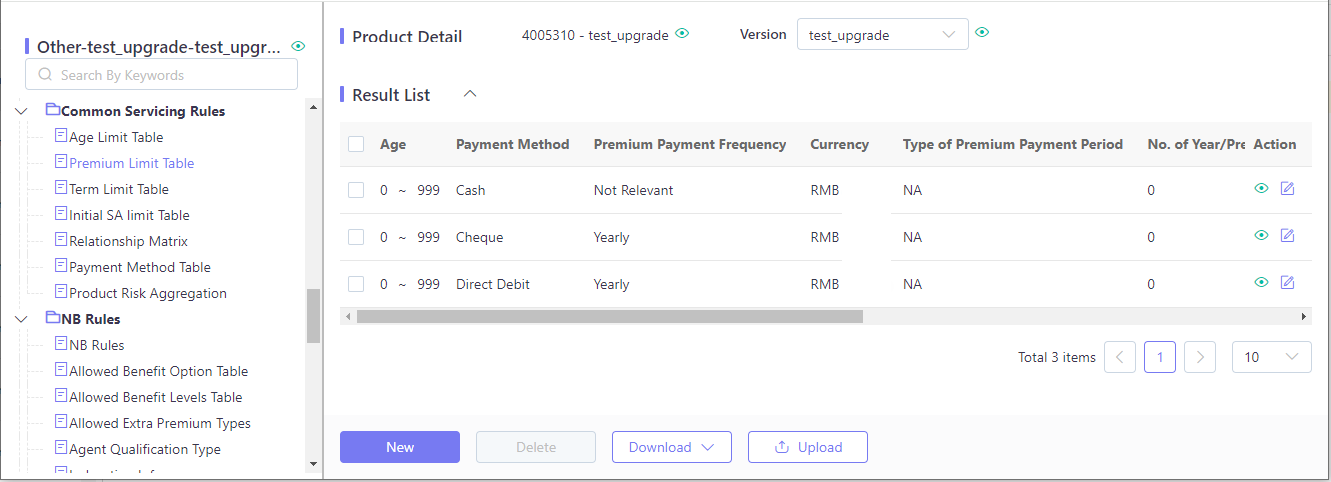Click the eye icon next to 4005310 - test_upgrade
1331x482 pixels.
(682, 33)
